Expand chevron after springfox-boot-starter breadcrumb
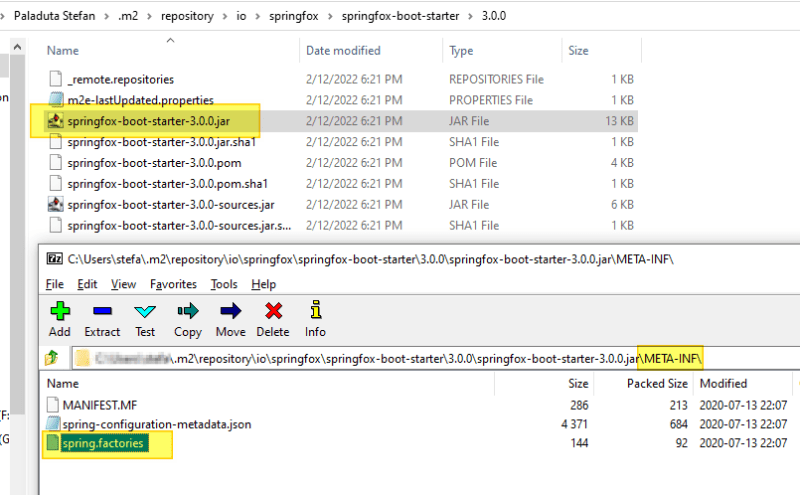800x495 pixels. [x=471, y=16]
